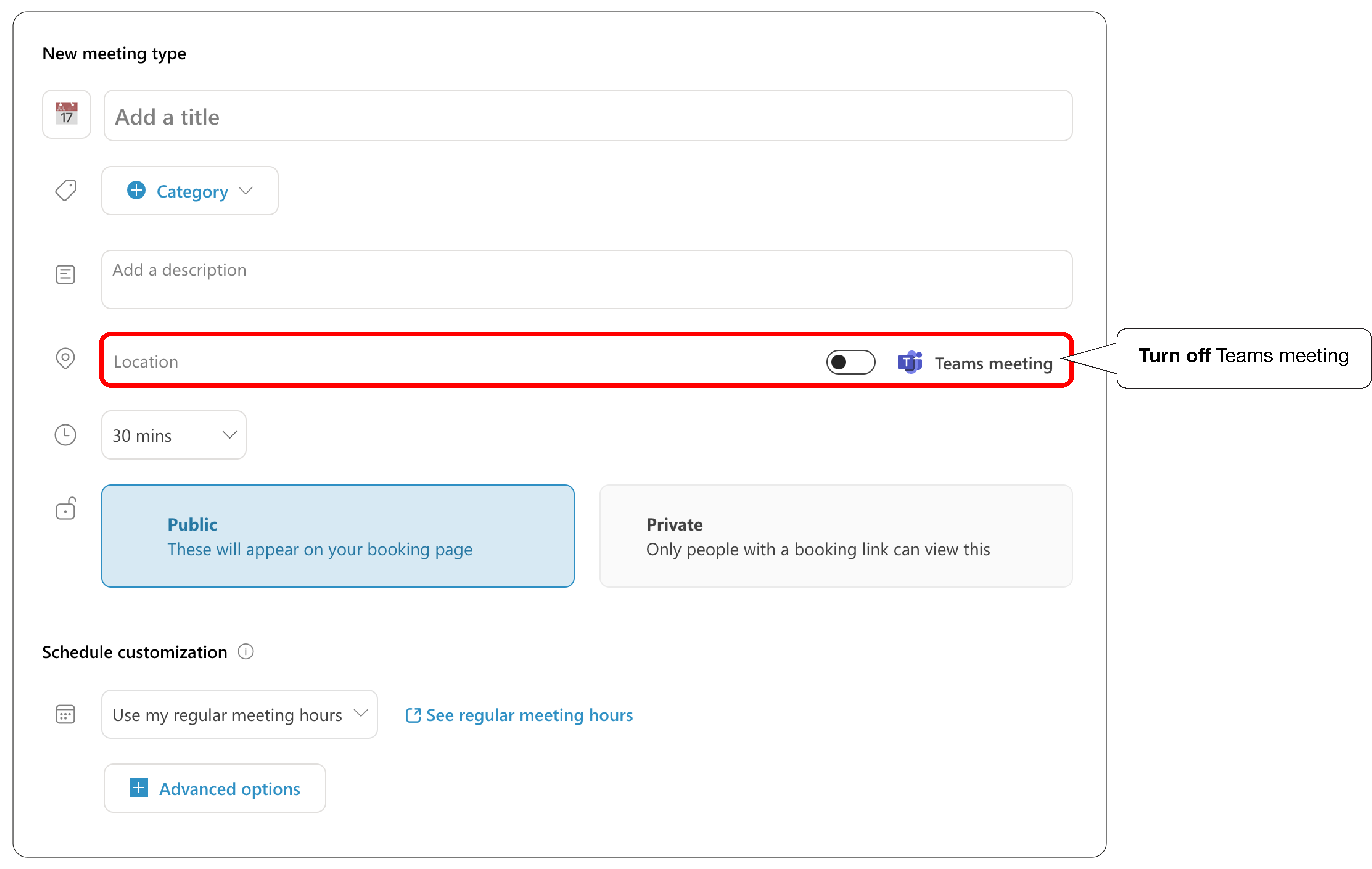The width and height of the screenshot is (1372, 869).
Task: Click the description lines icon
Action: (x=66, y=275)
